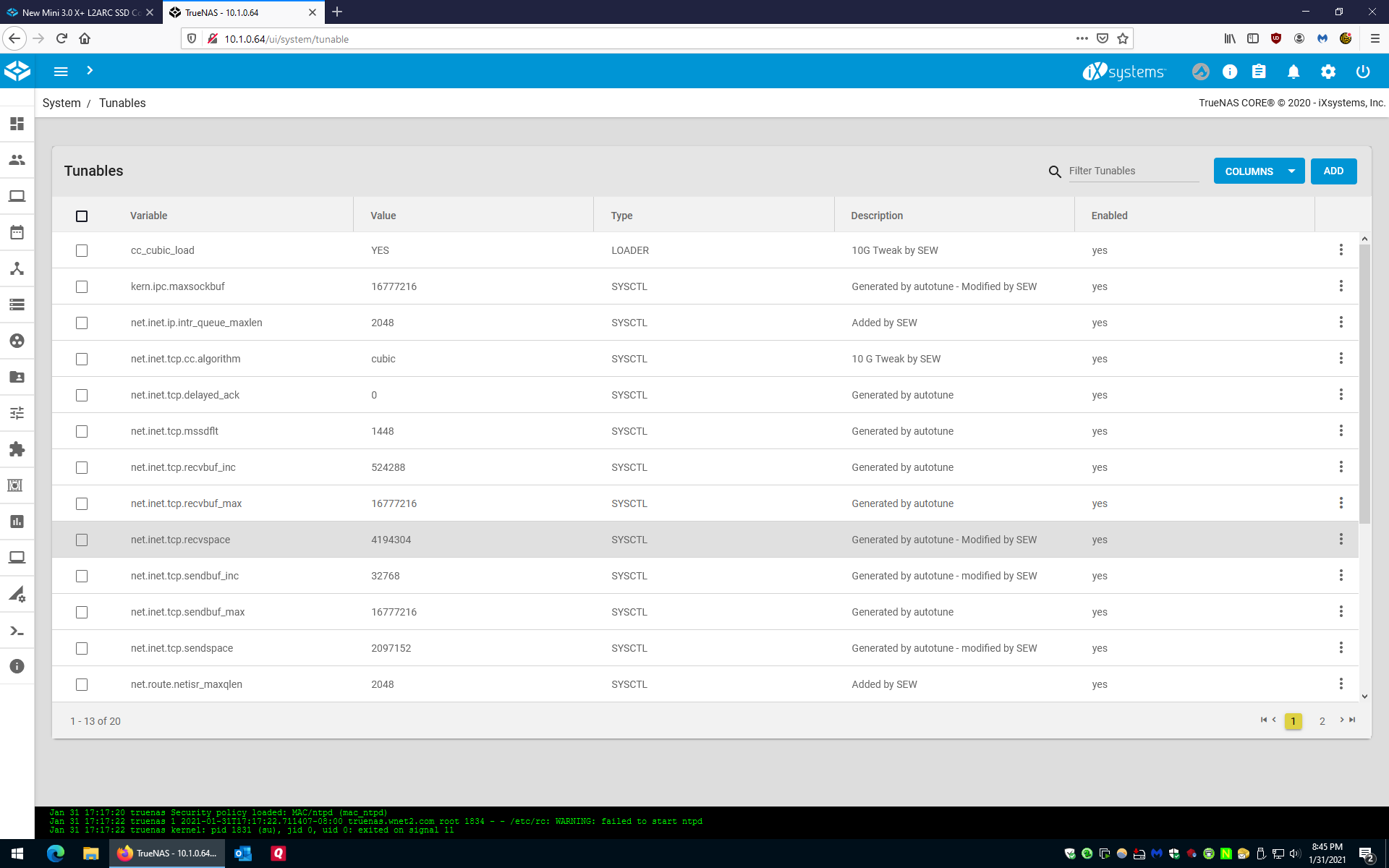Screen dimensions: 1389x868
Task: Check the kern.ipc.maxsockbuf tunable checkbox
Action: (82, 286)
